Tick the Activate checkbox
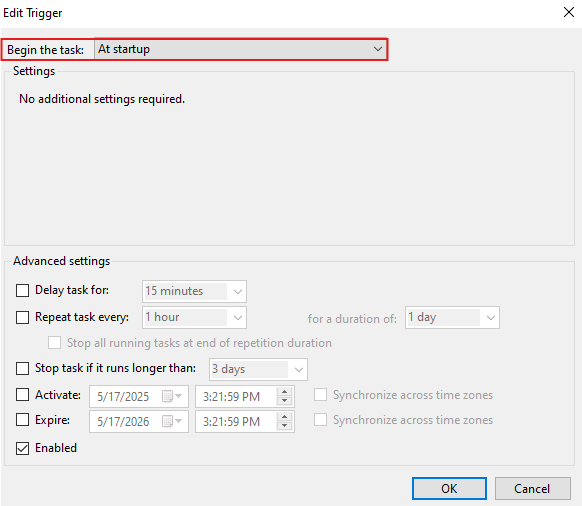 (x=22, y=395)
